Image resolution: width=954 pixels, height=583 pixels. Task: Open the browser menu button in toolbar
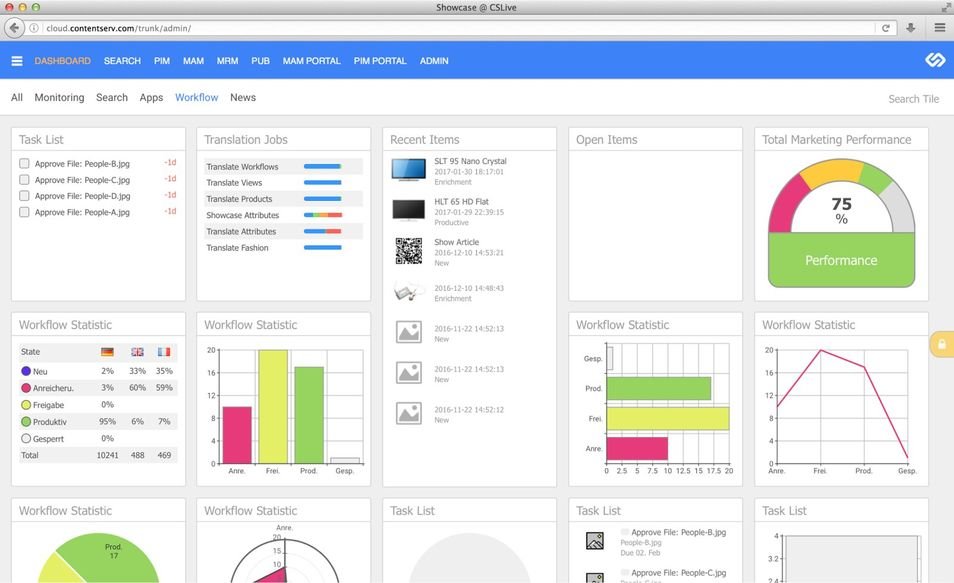(x=940, y=28)
